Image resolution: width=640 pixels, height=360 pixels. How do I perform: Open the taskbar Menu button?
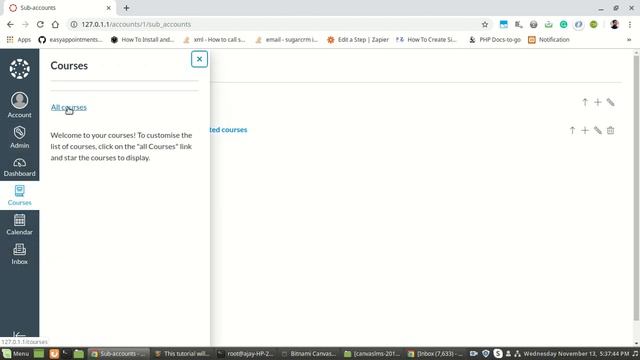(x=16, y=353)
